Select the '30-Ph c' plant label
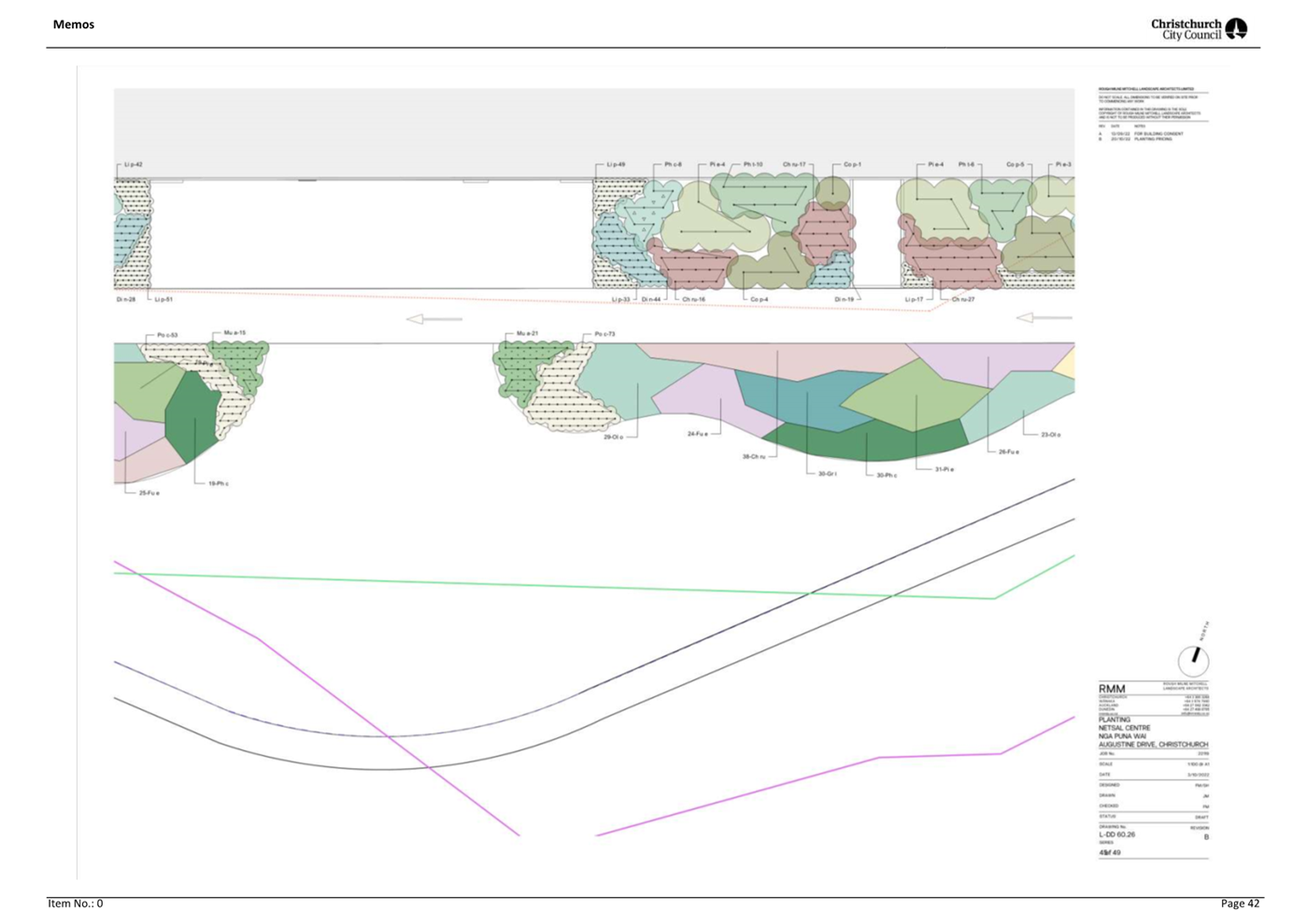This screenshot has height=924, width=1306. [x=887, y=475]
